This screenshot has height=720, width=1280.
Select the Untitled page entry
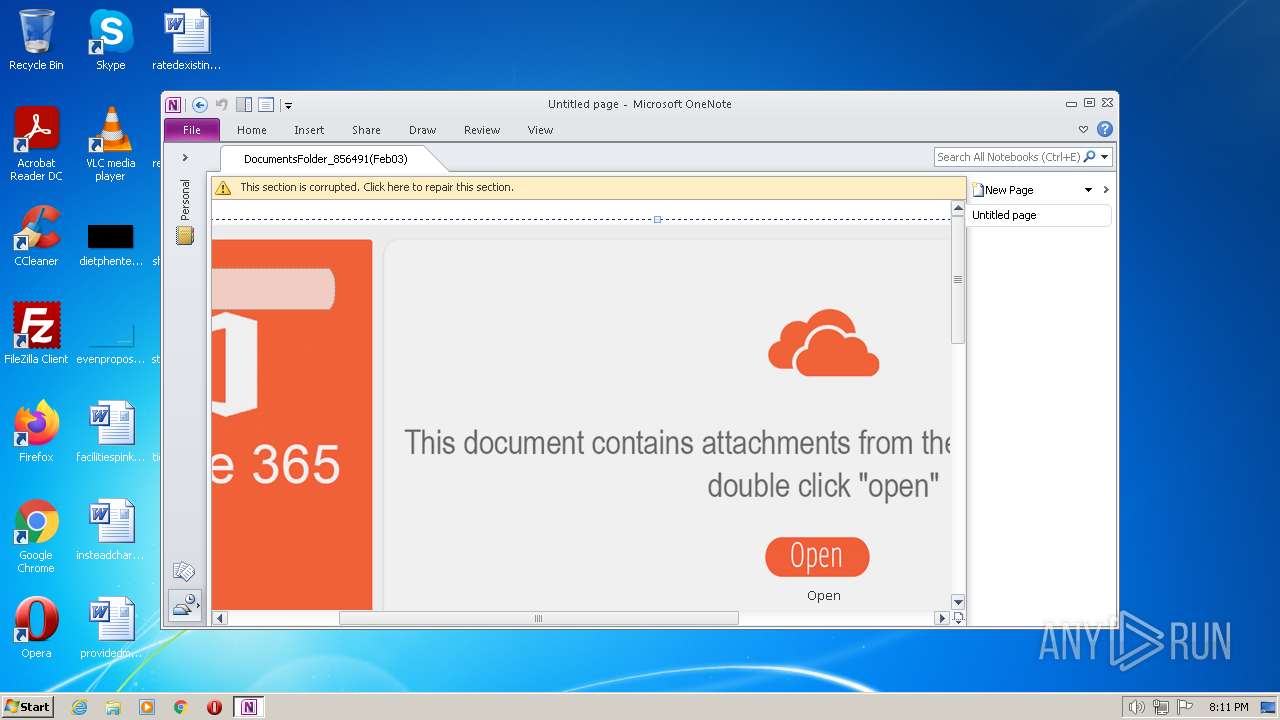pos(1040,215)
